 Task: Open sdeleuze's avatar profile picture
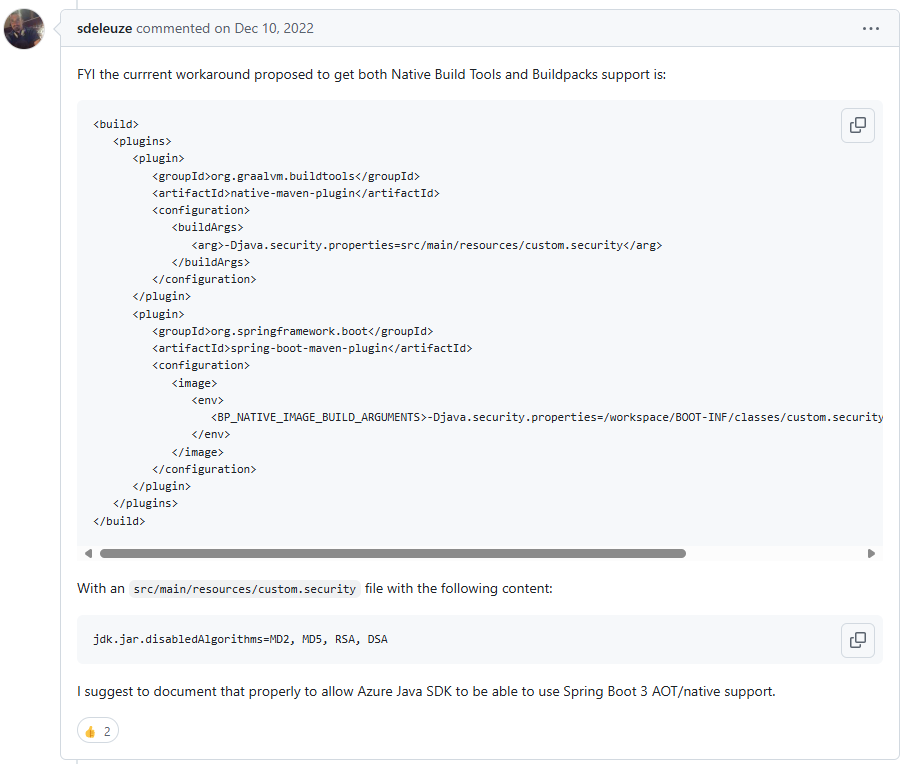point(24,29)
